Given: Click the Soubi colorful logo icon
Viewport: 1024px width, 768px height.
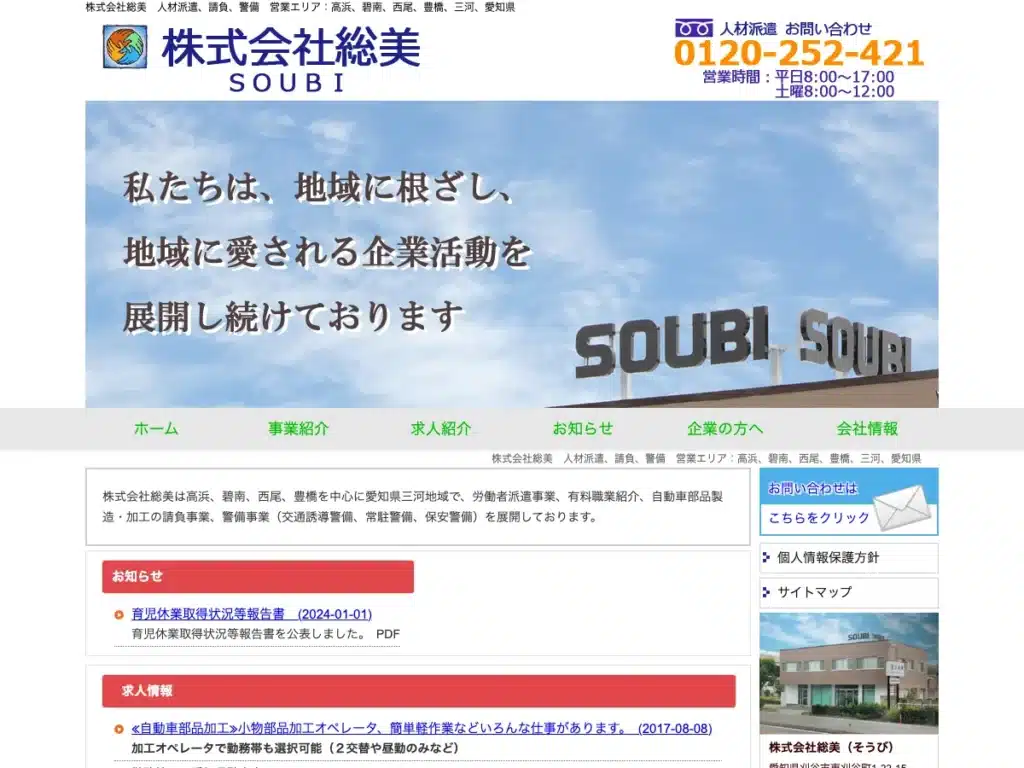Looking at the screenshot, I should click(x=125, y=47).
